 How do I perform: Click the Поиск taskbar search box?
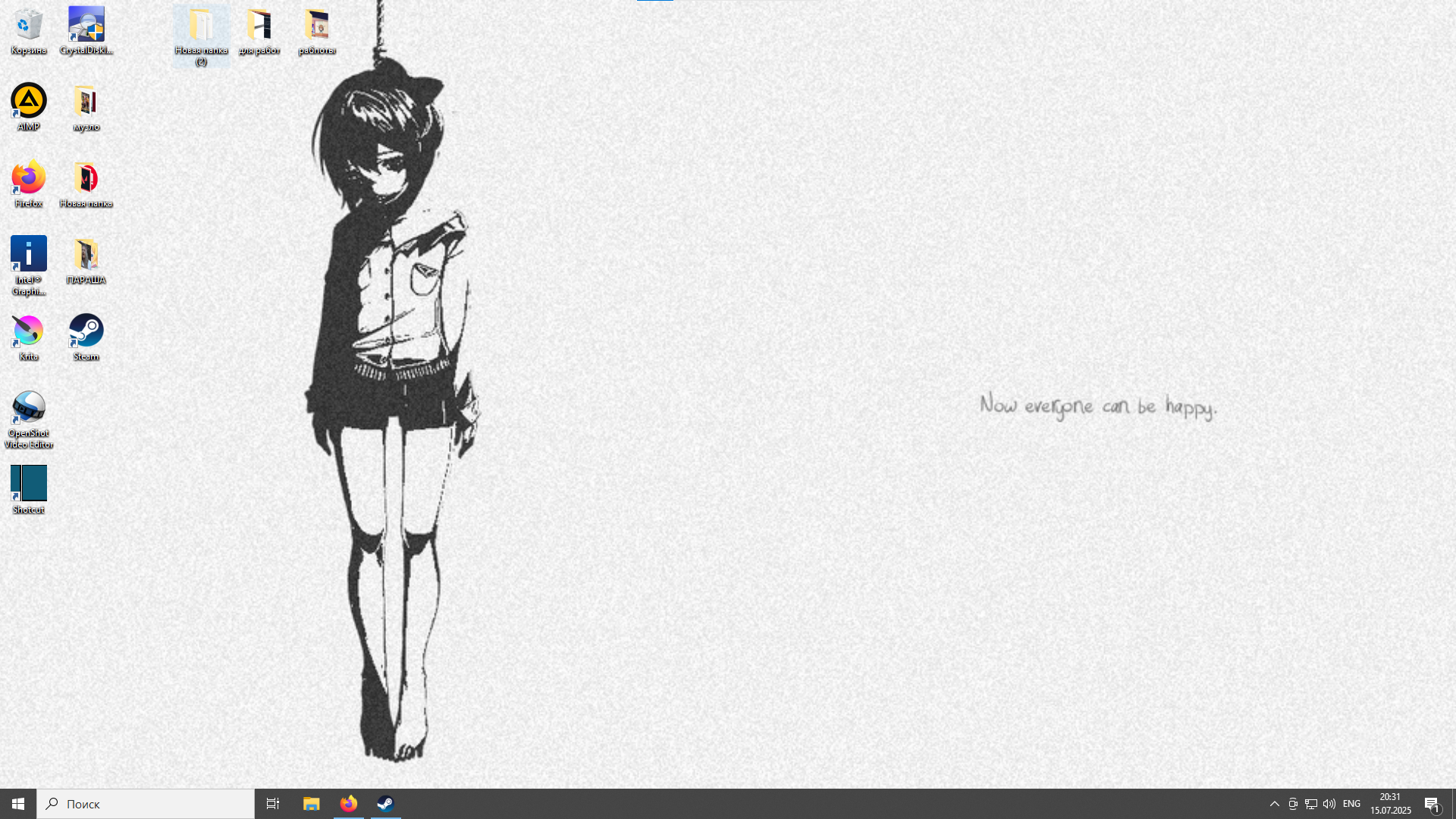point(146,804)
